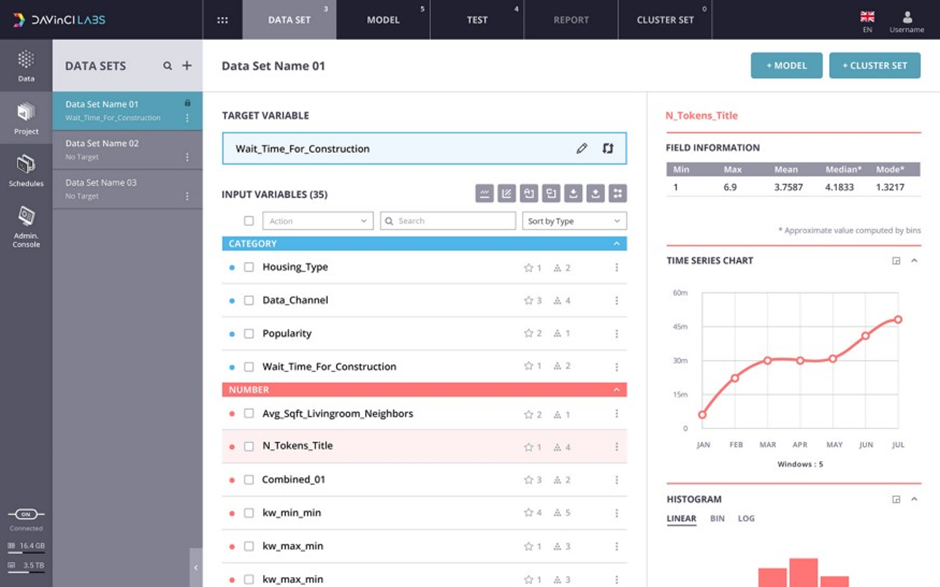Click the swap target variable icon
Screen dimensions: 940x587
coord(608,148)
